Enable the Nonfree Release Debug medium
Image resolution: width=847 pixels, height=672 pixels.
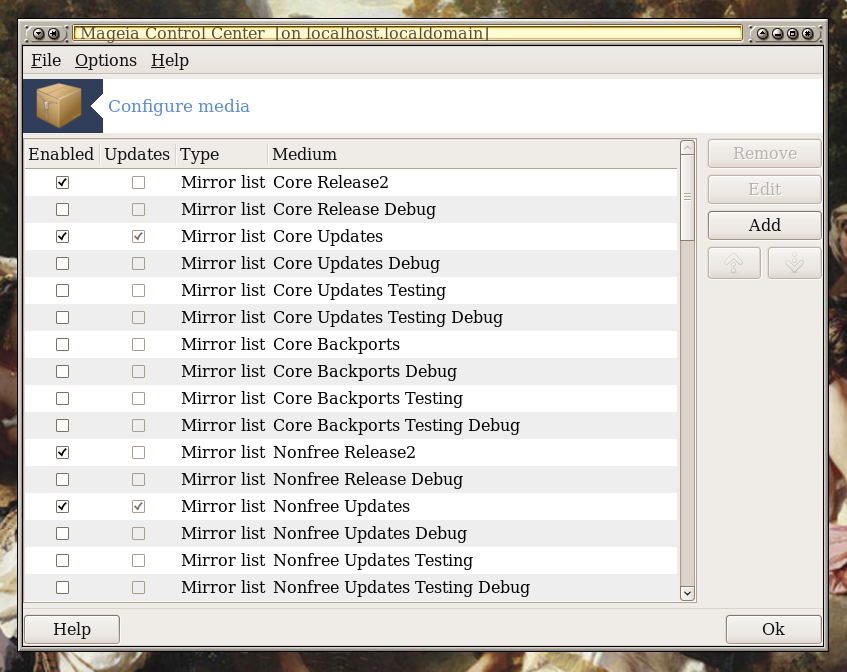(x=63, y=480)
